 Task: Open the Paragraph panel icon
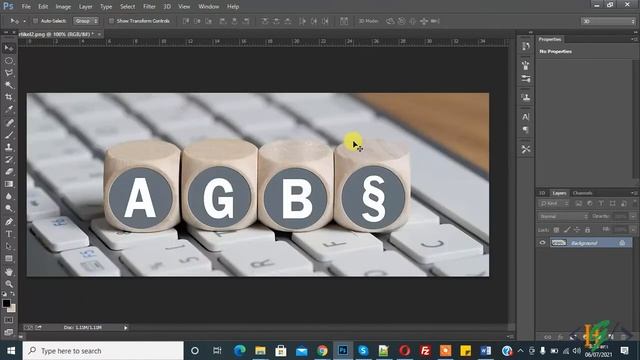(526, 130)
